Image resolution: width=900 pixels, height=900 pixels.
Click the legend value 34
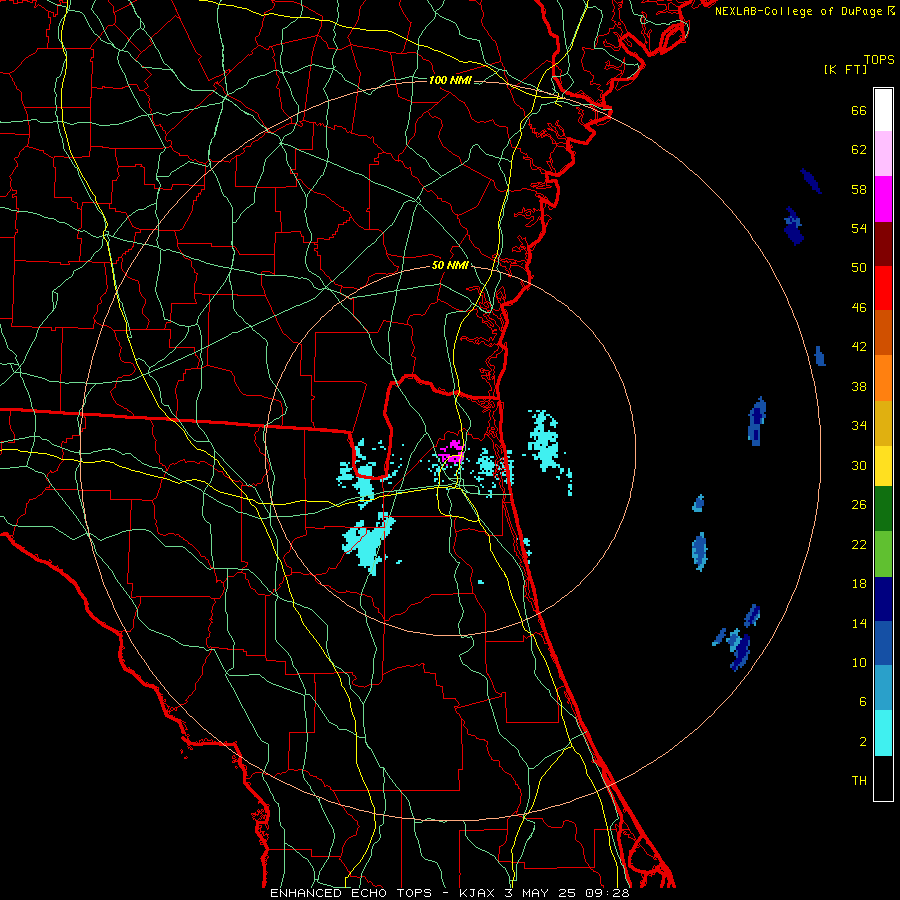click(x=859, y=425)
